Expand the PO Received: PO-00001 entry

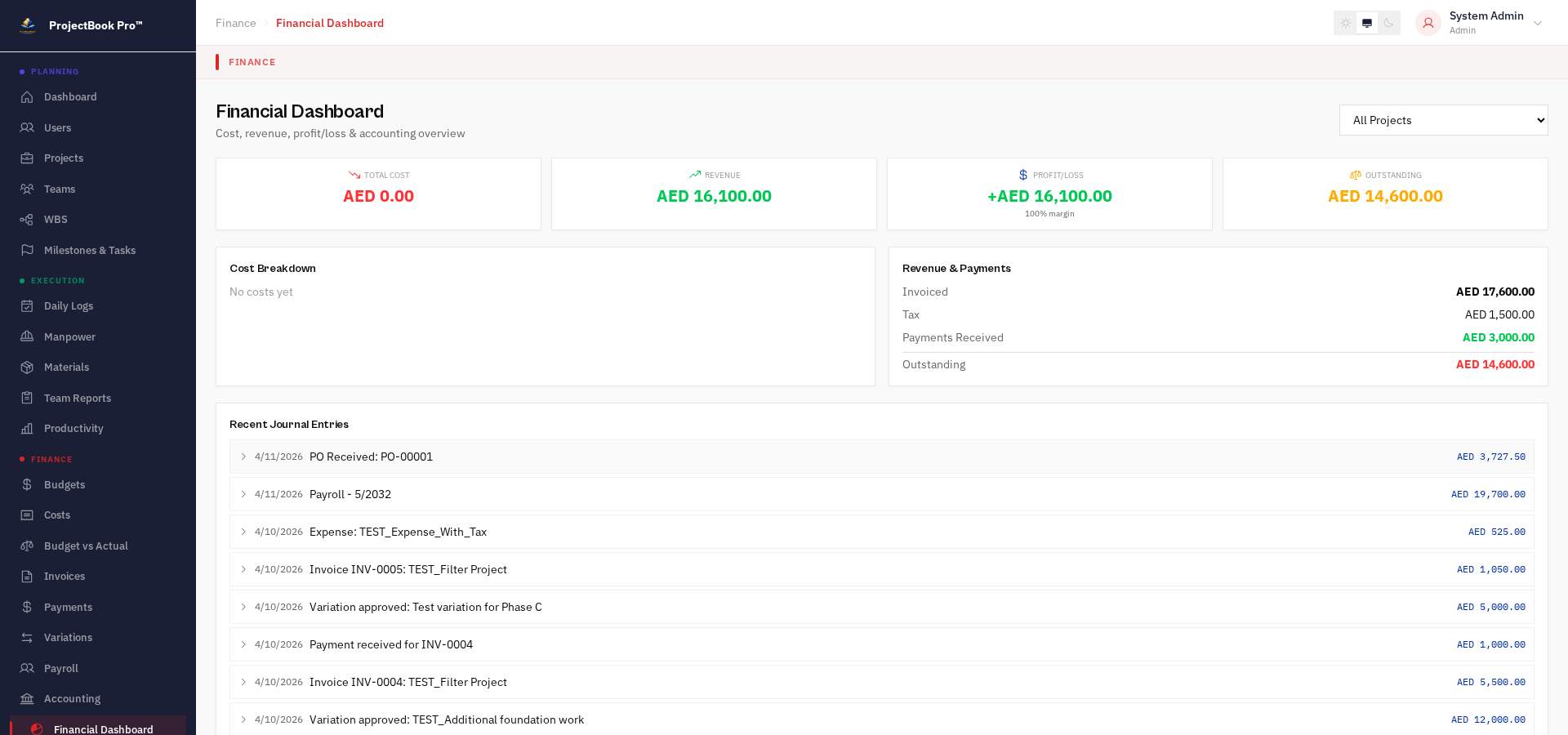pos(881,457)
